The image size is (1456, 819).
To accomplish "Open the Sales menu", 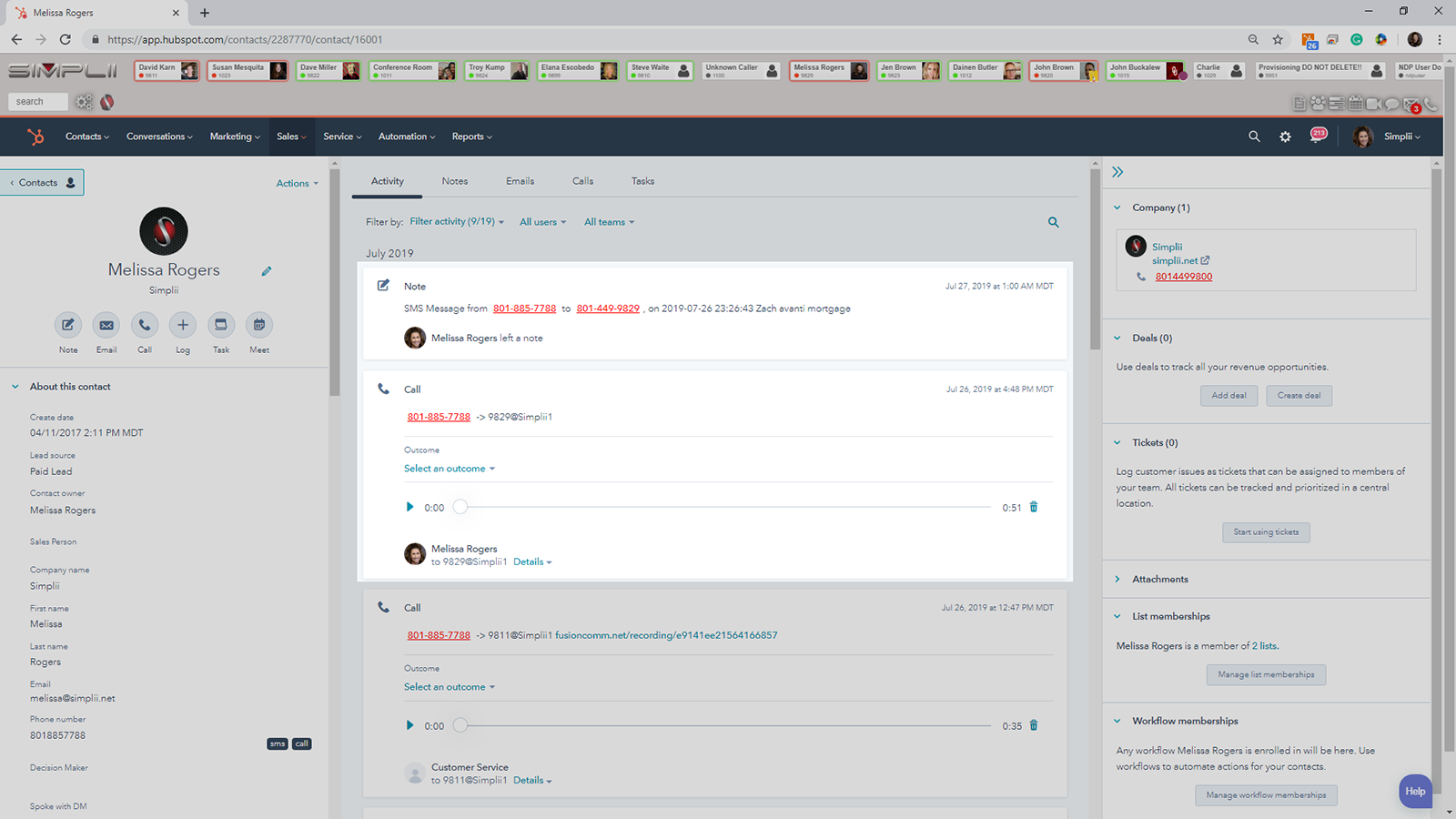I will (x=291, y=136).
